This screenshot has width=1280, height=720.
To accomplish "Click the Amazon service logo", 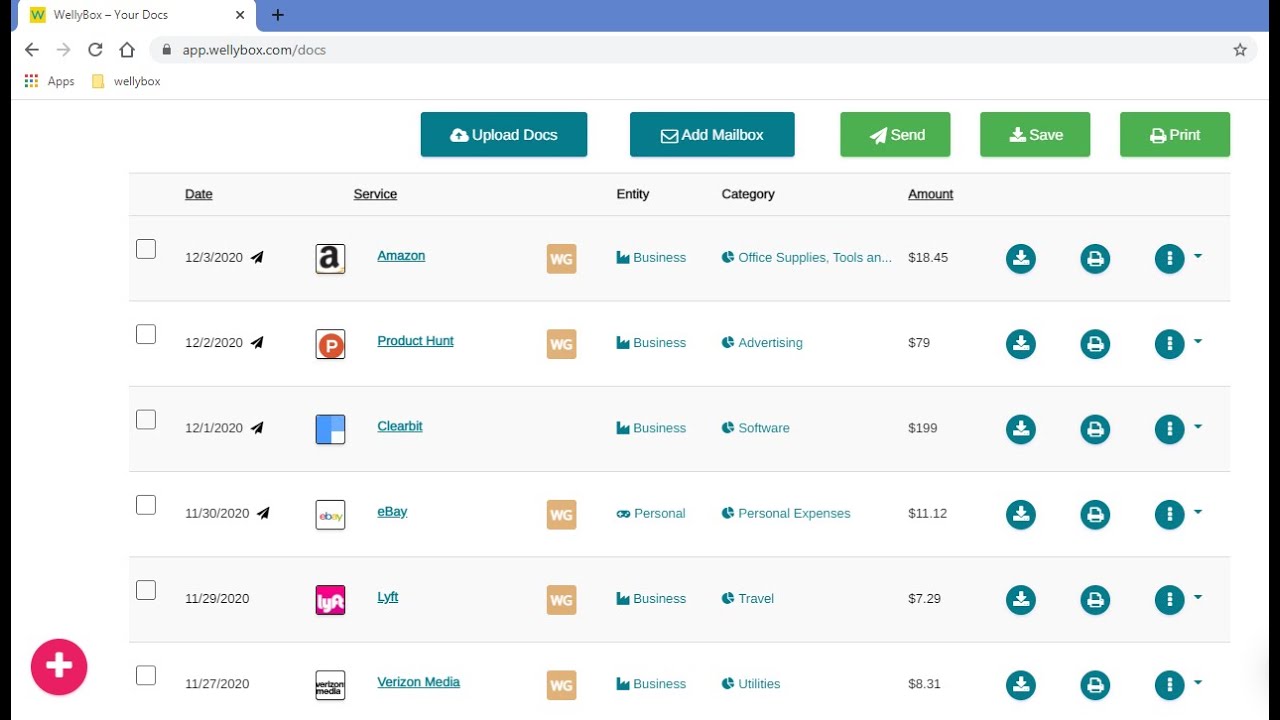I will (330, 258).
